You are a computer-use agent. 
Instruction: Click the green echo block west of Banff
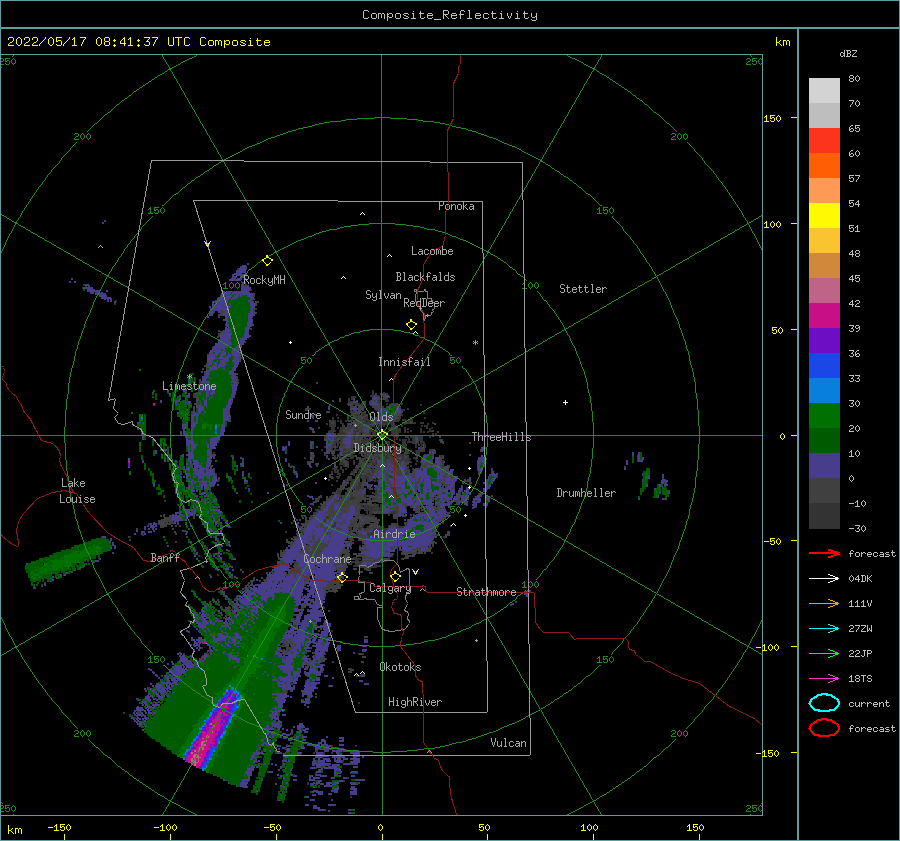pyautogui.click(x=69, y=561)
